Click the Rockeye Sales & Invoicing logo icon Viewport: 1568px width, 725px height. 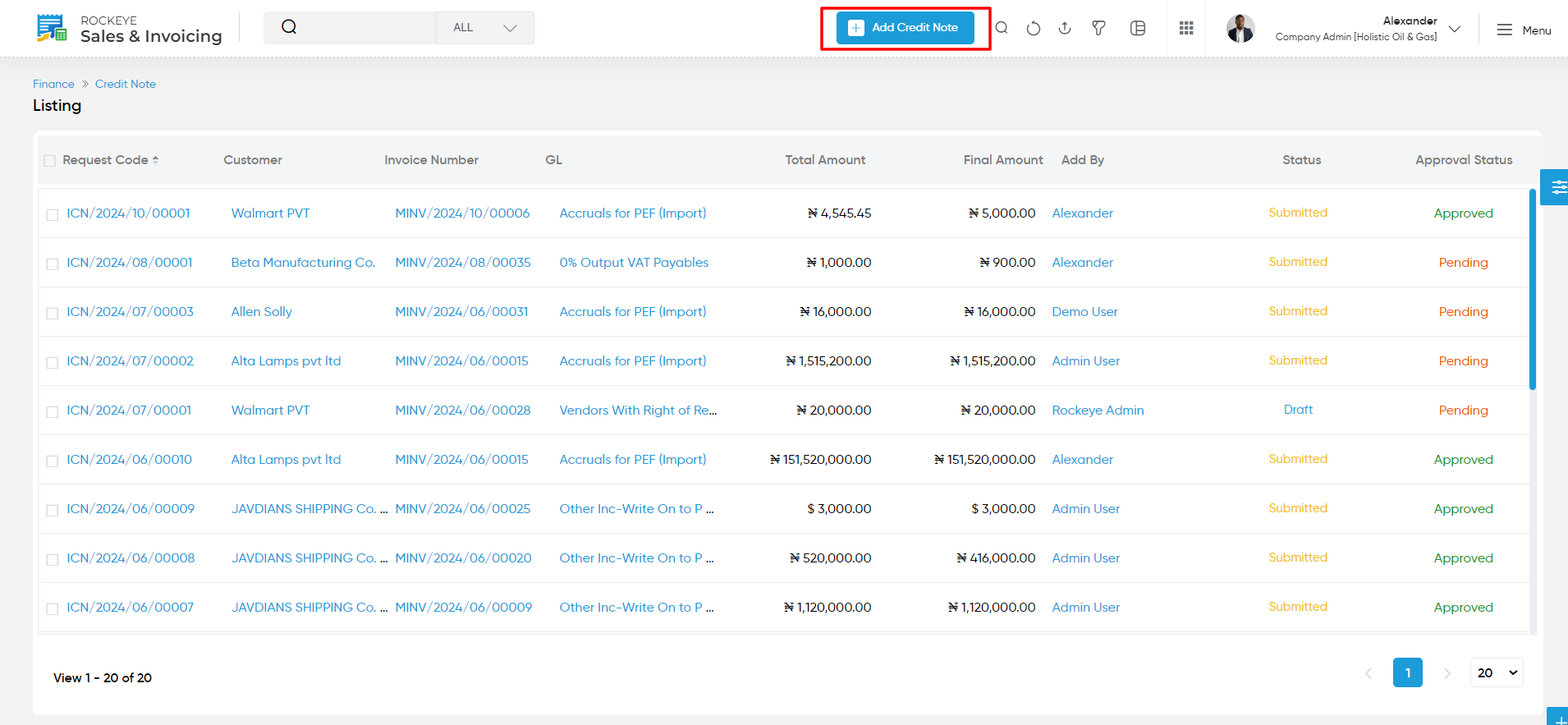pos(52,28)
